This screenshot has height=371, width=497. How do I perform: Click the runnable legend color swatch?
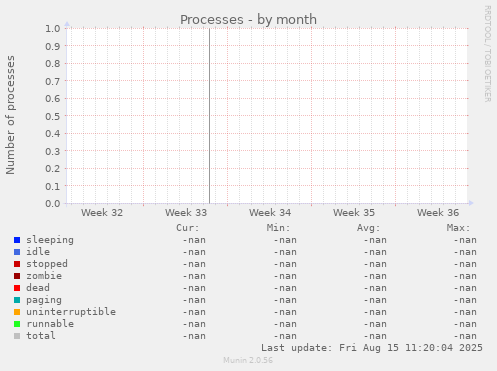(x=17, y=324)
